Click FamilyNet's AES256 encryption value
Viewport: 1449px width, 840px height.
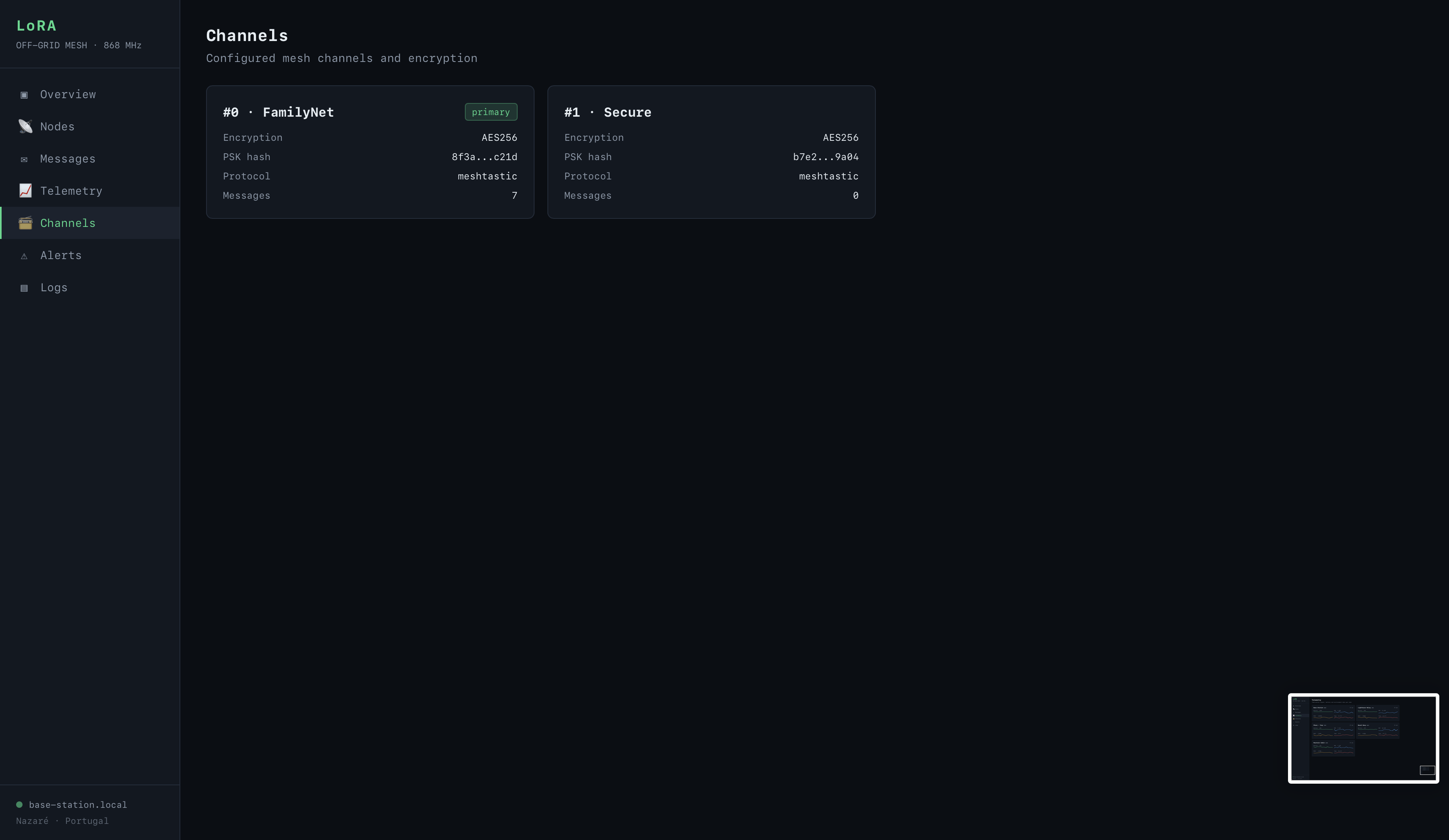point(499,137)
